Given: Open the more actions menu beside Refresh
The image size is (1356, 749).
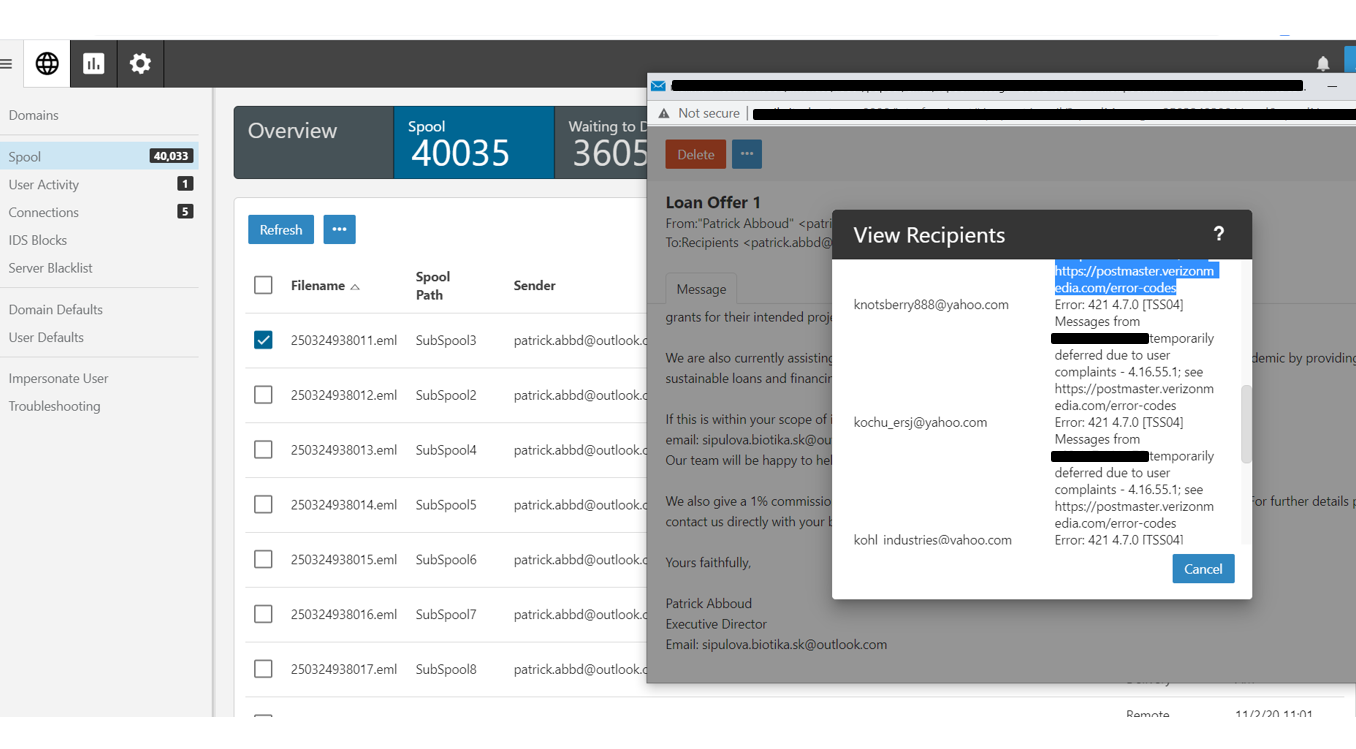Looking at the screenshot, I should [339, 230].
